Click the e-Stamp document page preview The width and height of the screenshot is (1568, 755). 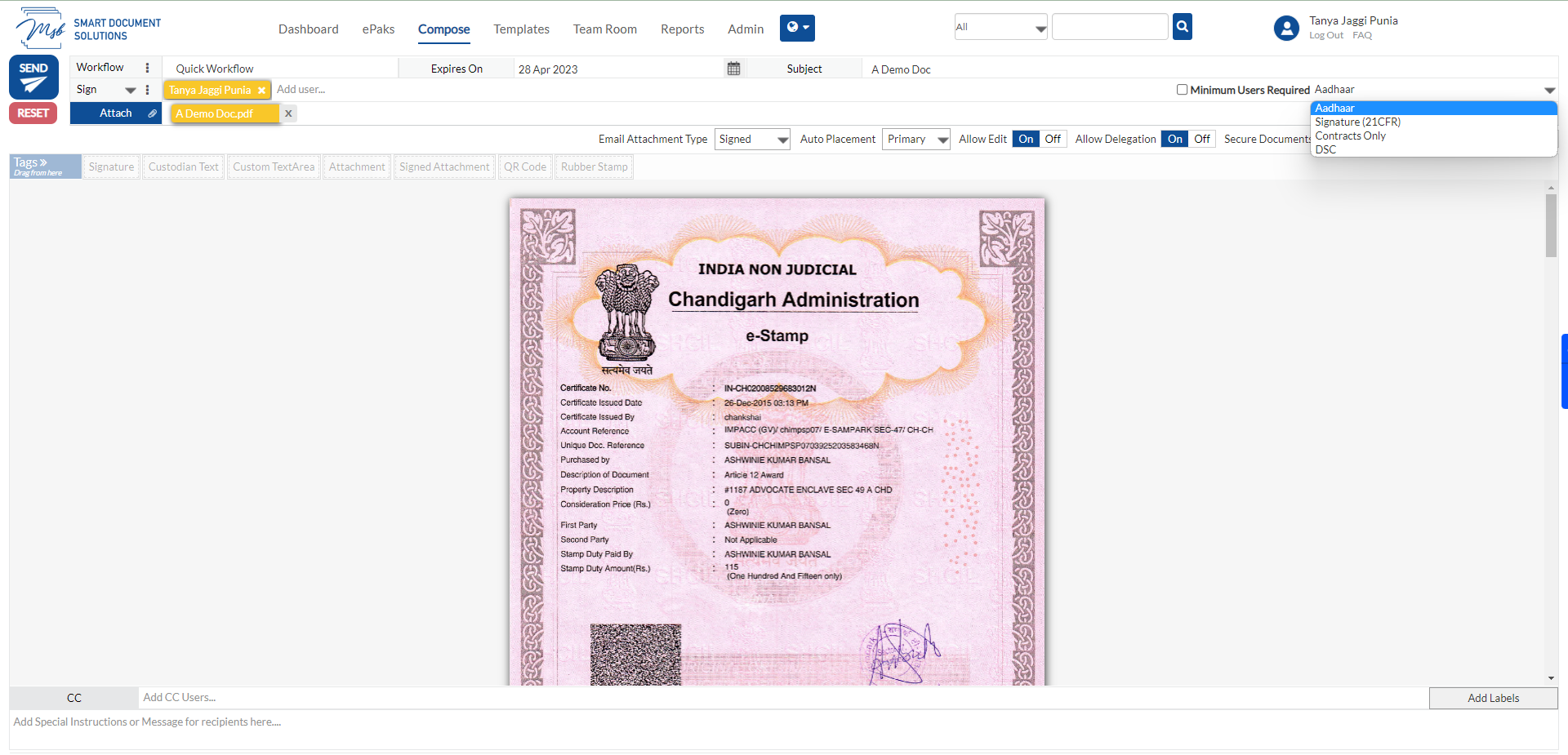[777, 441]
